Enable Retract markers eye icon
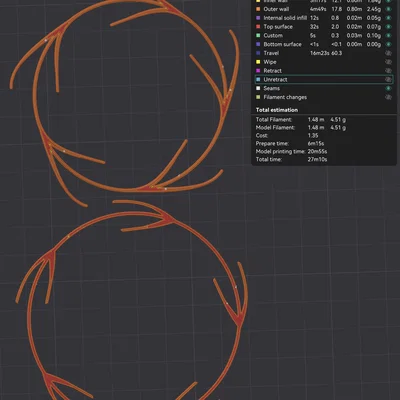The image size is (400, 400). [x=388, y=71]
